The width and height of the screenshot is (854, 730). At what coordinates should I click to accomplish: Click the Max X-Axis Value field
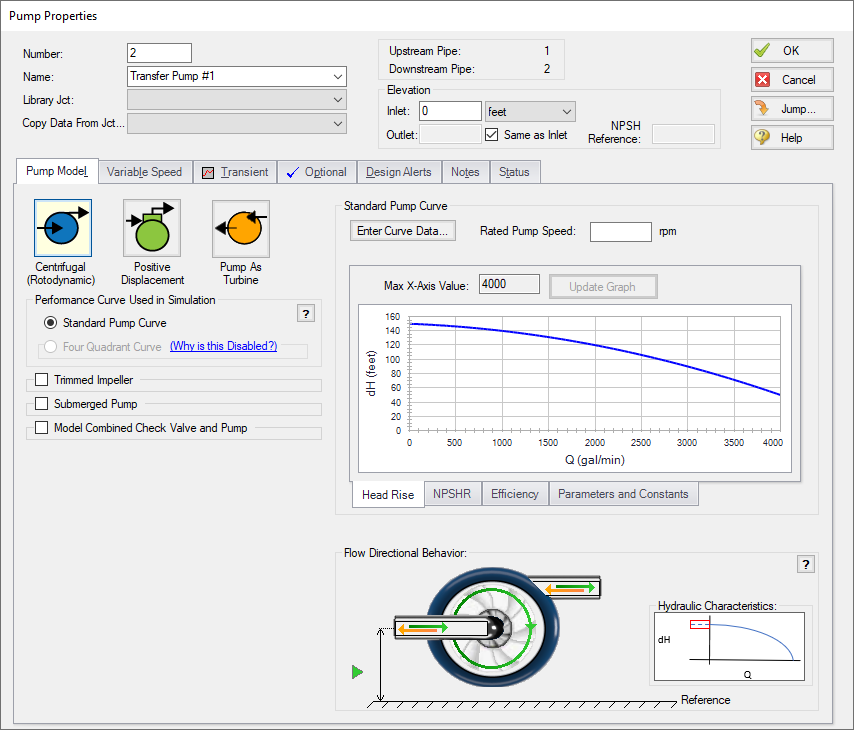point(509,284)
